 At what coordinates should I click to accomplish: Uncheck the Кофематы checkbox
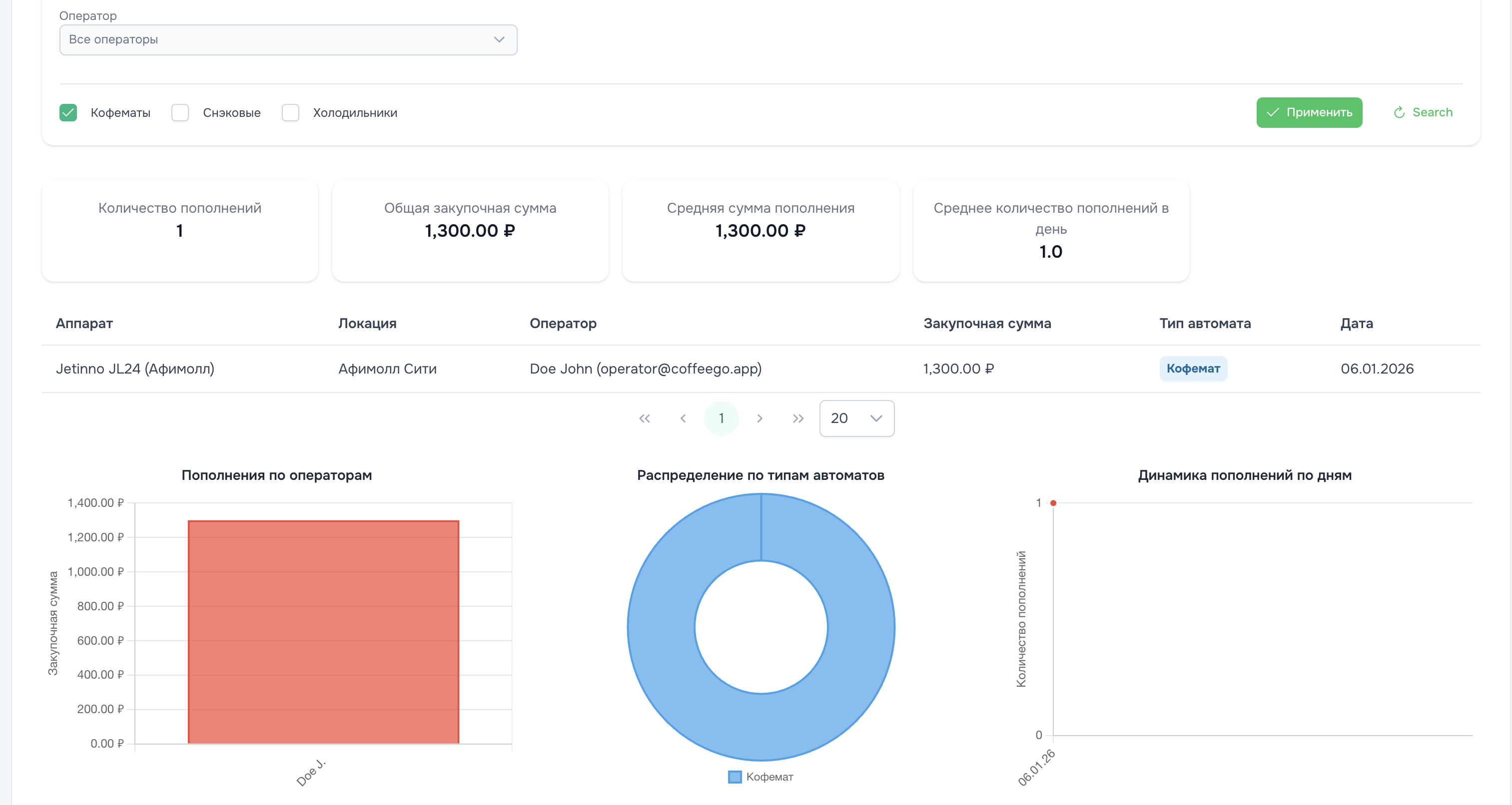68,113
